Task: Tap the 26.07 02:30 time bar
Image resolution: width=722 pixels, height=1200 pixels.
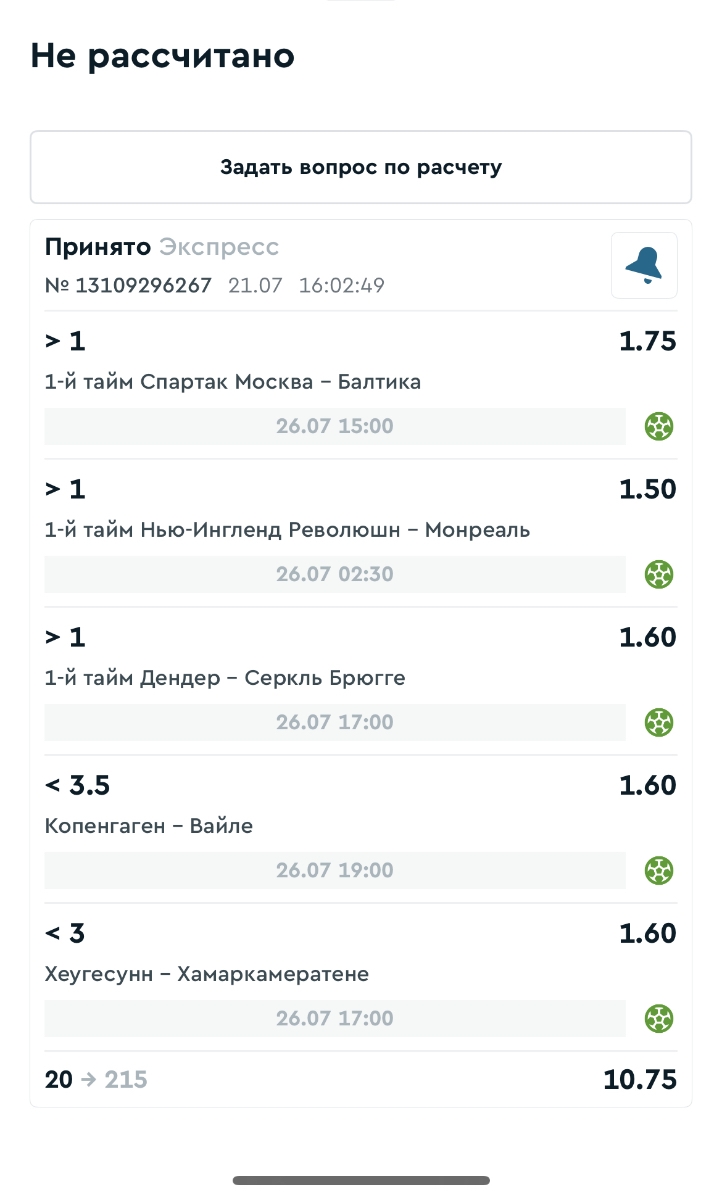Action: (x=335, y=575)
